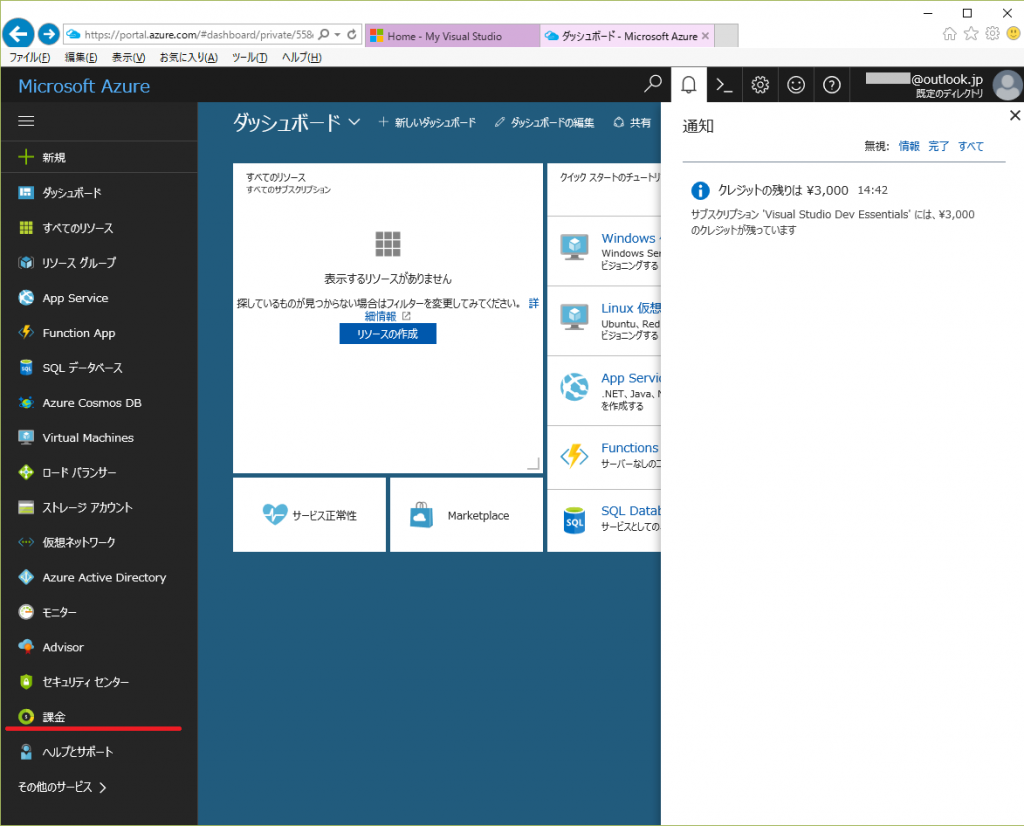This screenshot has height=826, width=1024.
Task: Click the セキュリティ センター shield icon
Action: coord(26,682)
